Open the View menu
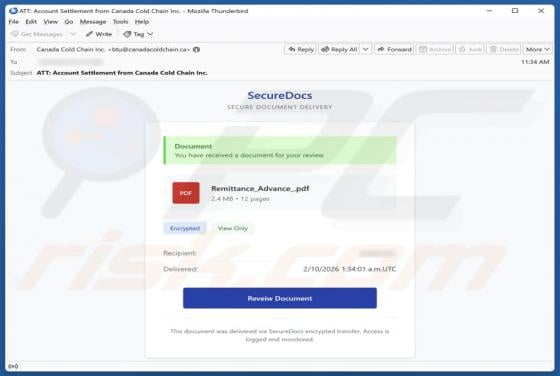The width and height of the screenshot is (560, 376). click(51, 22)
